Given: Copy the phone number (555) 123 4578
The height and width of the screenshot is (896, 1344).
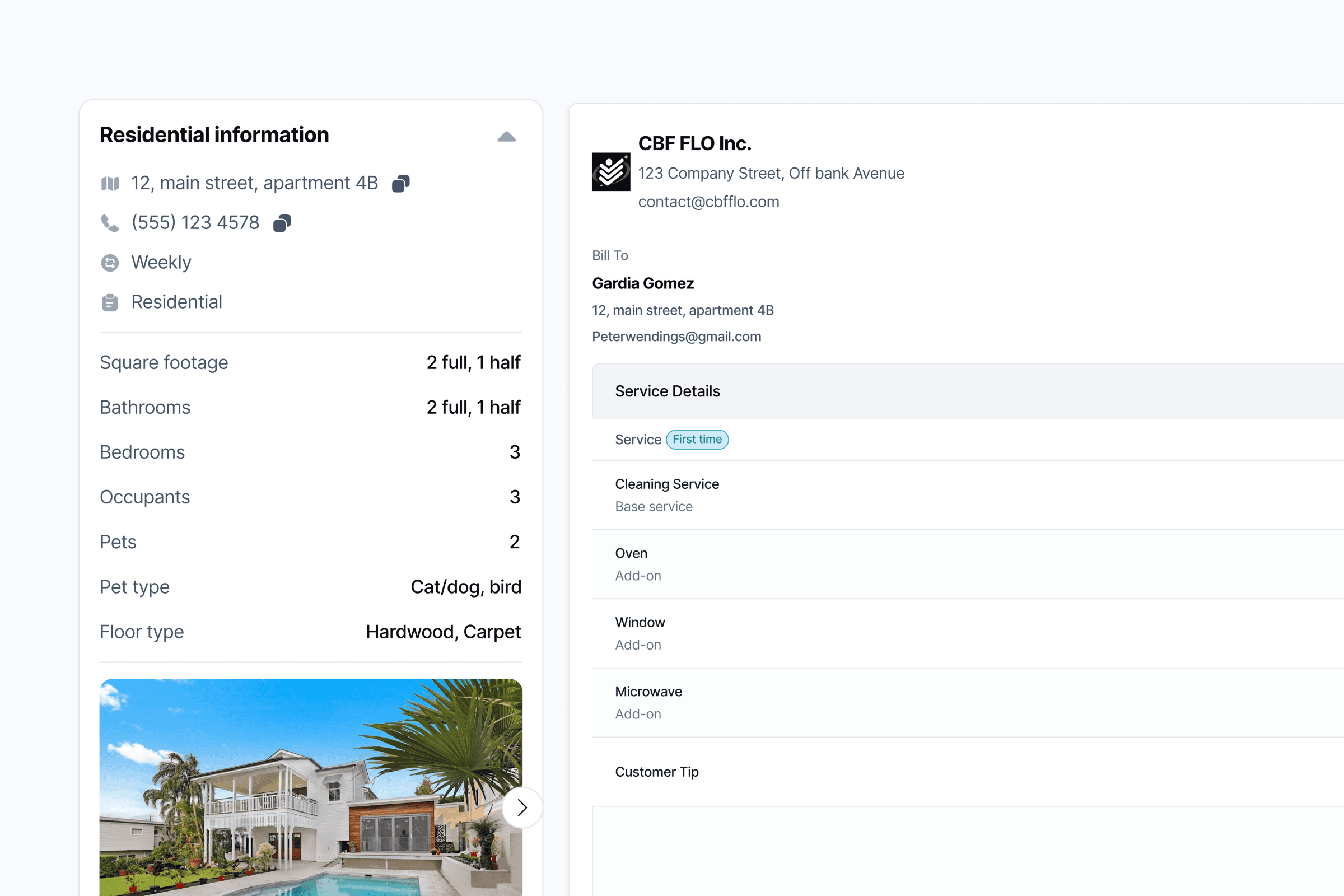Looking at the screenshot, I should click(x=282, y=223).
